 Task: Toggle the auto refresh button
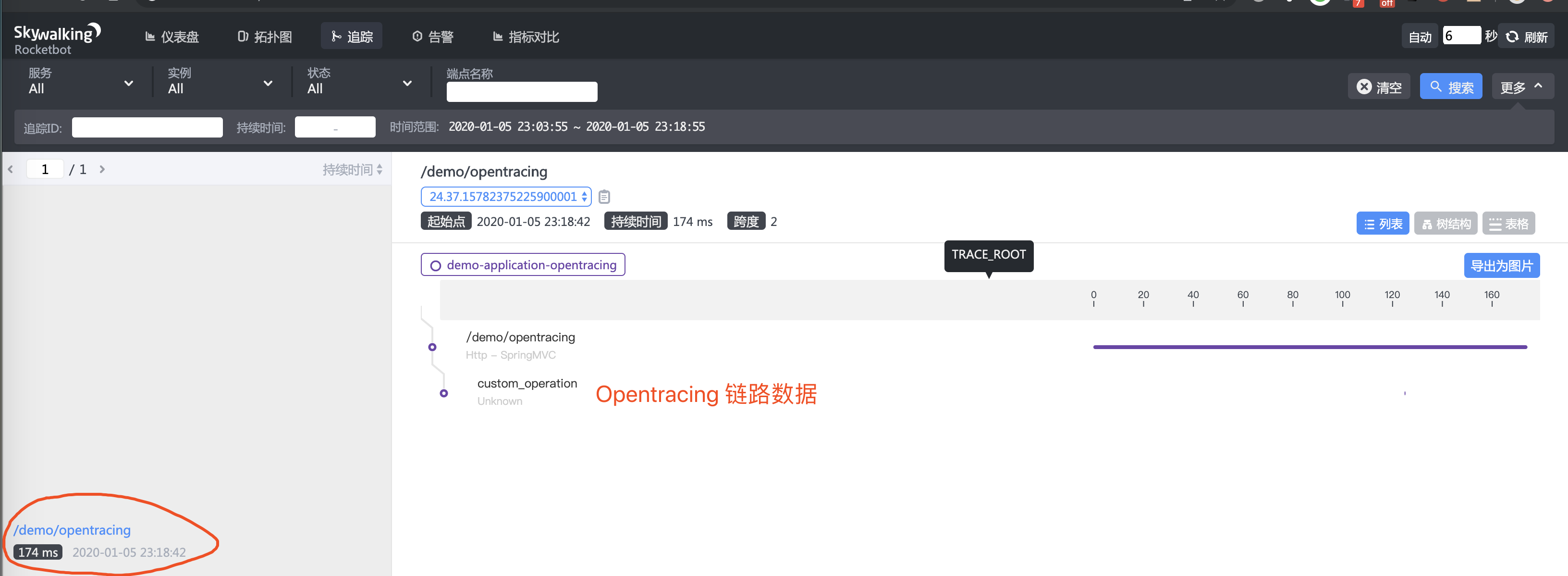(x=1419, y=37)
